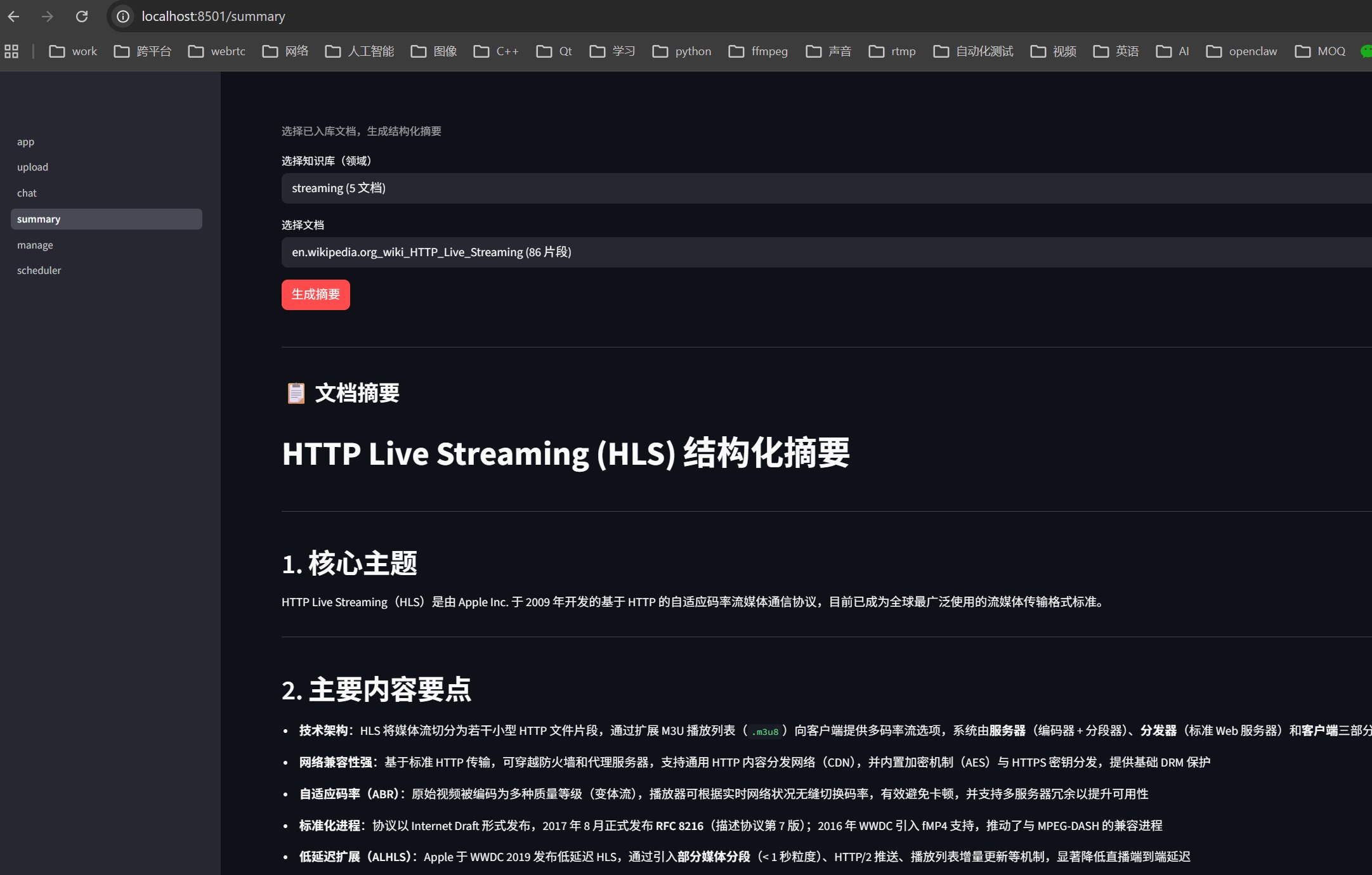Open the apps grid icon in bookmarks bar
This screenshot has height=875, width=1372.
(11, 51)
